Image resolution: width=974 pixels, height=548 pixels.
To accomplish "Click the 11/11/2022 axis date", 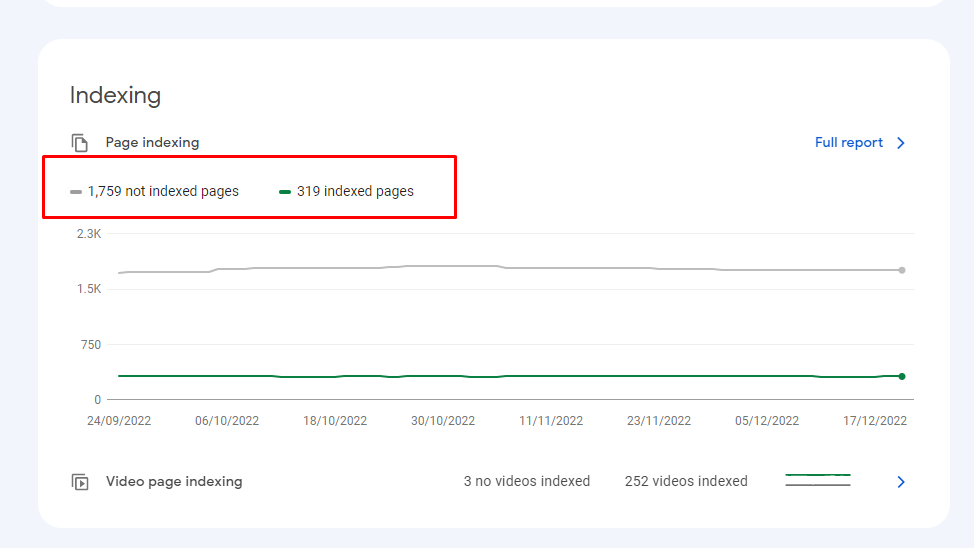I will [x=551, y=421].
